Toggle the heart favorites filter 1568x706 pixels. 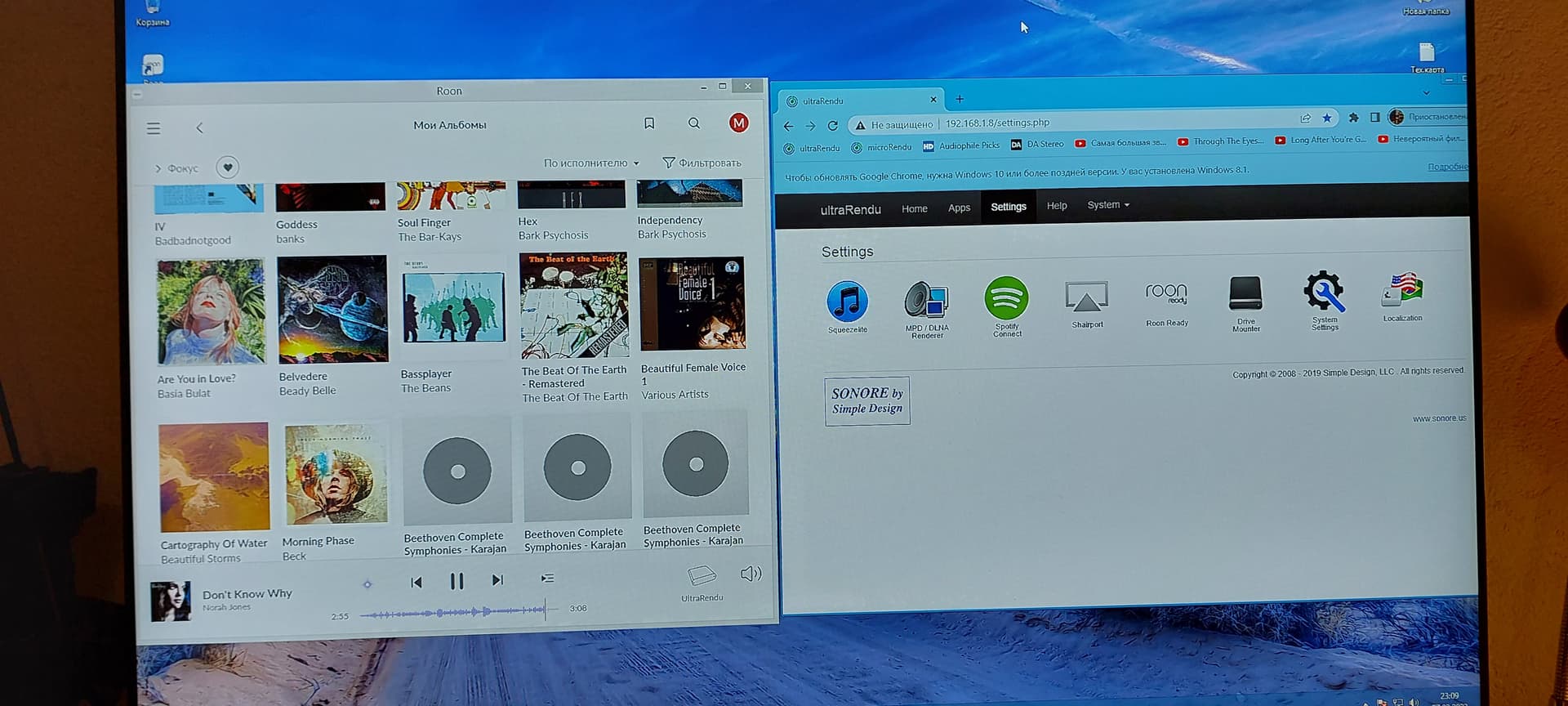coord(228,167)
